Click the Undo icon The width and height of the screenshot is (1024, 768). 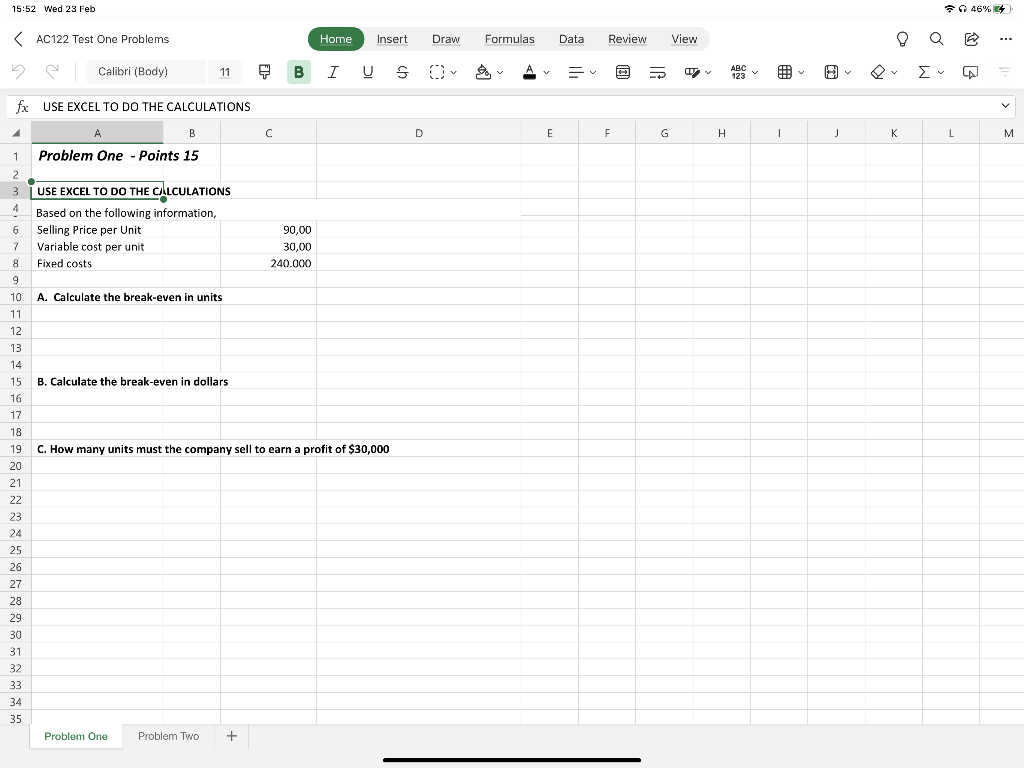18,71
